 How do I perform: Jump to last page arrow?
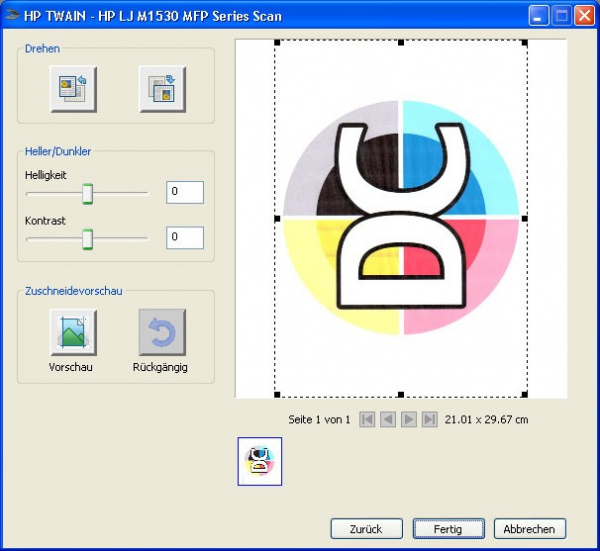point(430,420)
